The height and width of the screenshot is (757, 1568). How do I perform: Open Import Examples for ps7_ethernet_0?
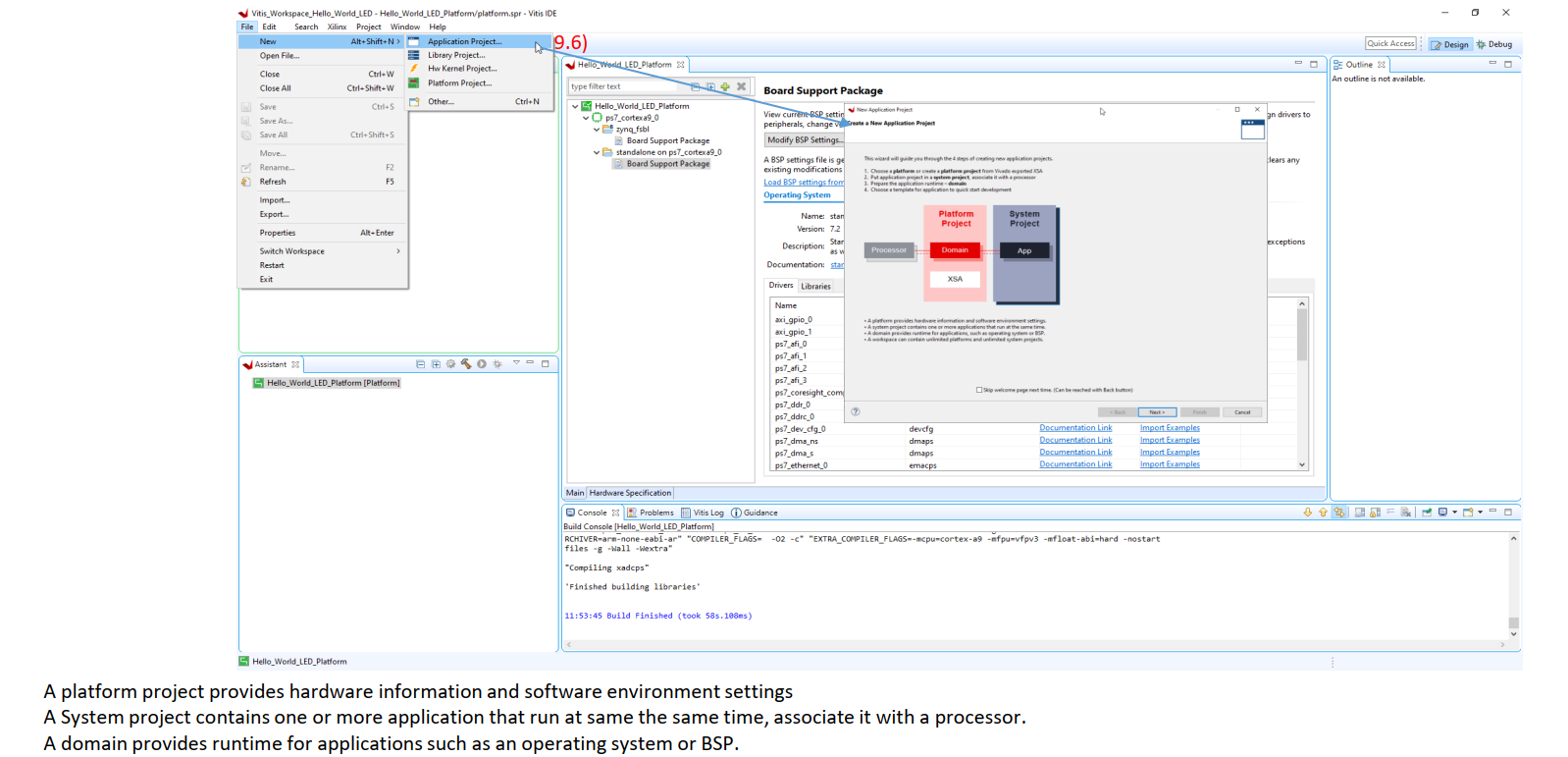(x=1170, y=464)
